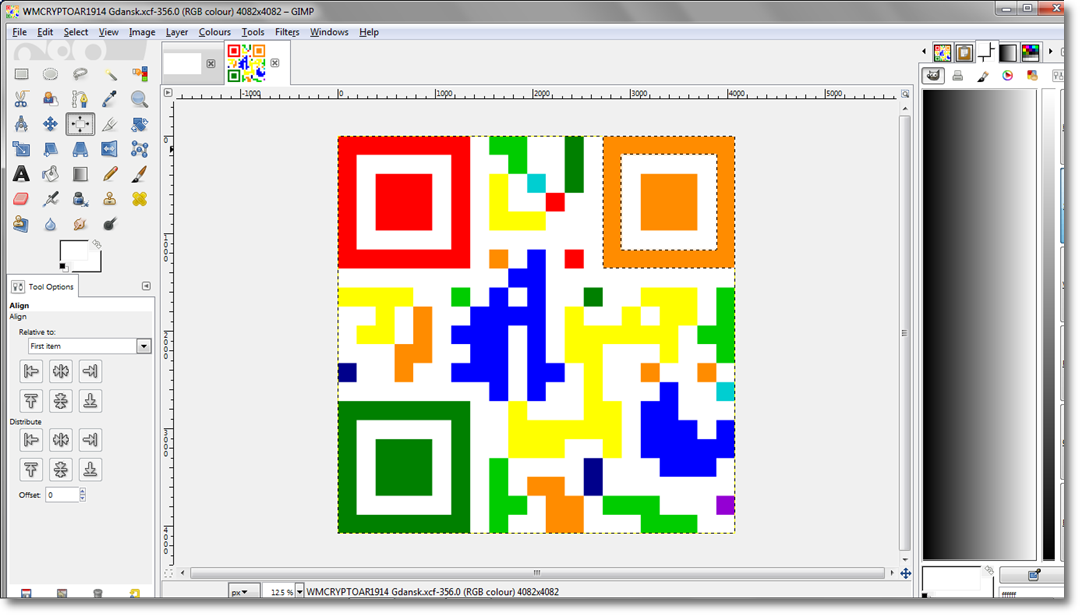Select the Airbrush tool
Image resolution: width=1080 pixels, height=615 pixels.
[x=50, y=199]
